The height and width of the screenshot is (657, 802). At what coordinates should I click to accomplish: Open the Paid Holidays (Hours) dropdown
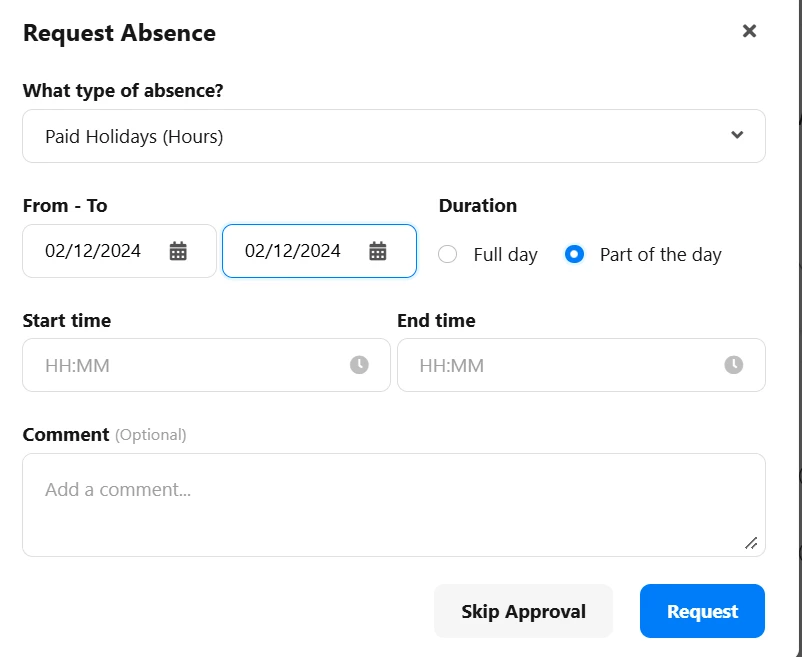[394, 136]
